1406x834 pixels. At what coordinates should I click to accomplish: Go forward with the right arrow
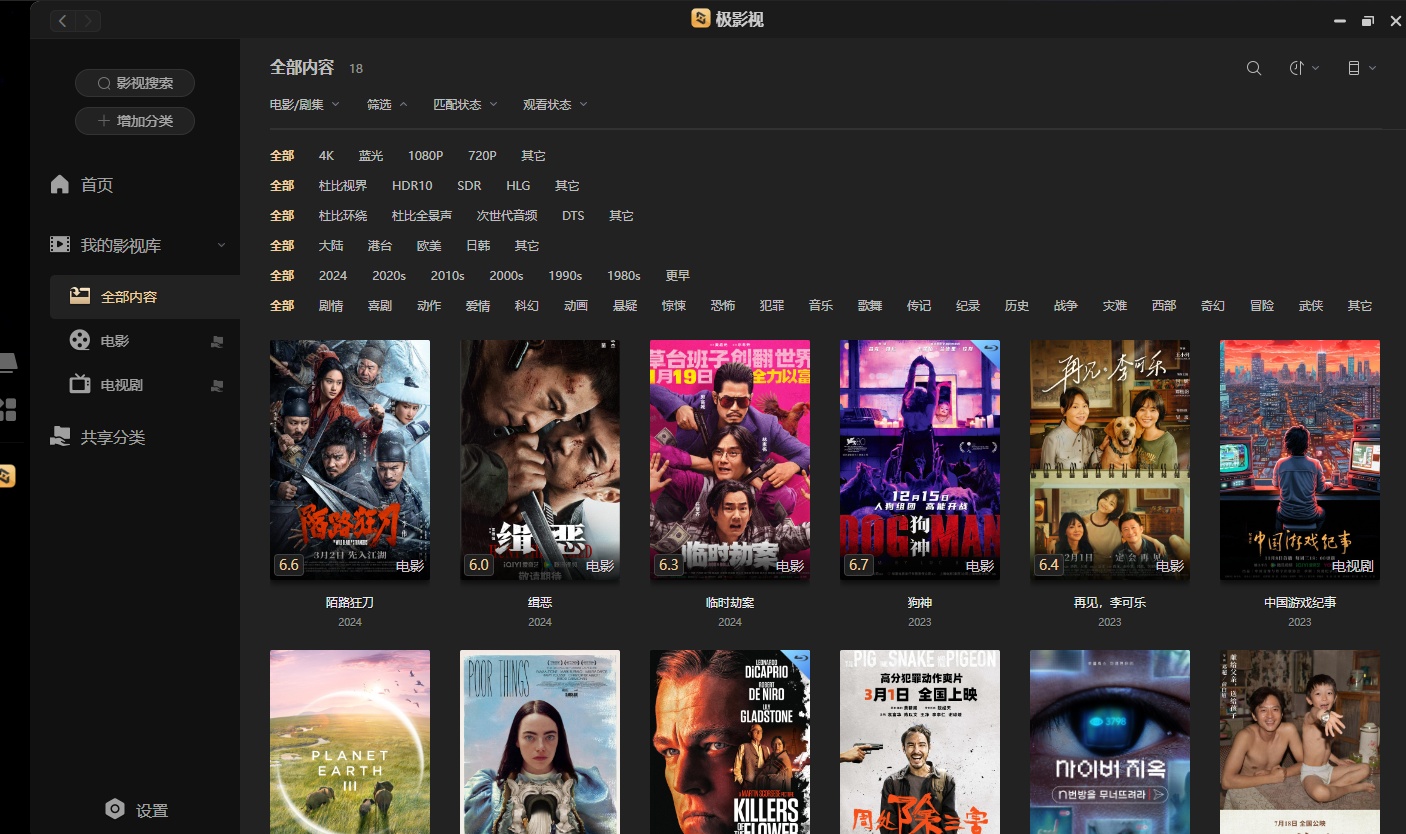[x=88, y=20]
